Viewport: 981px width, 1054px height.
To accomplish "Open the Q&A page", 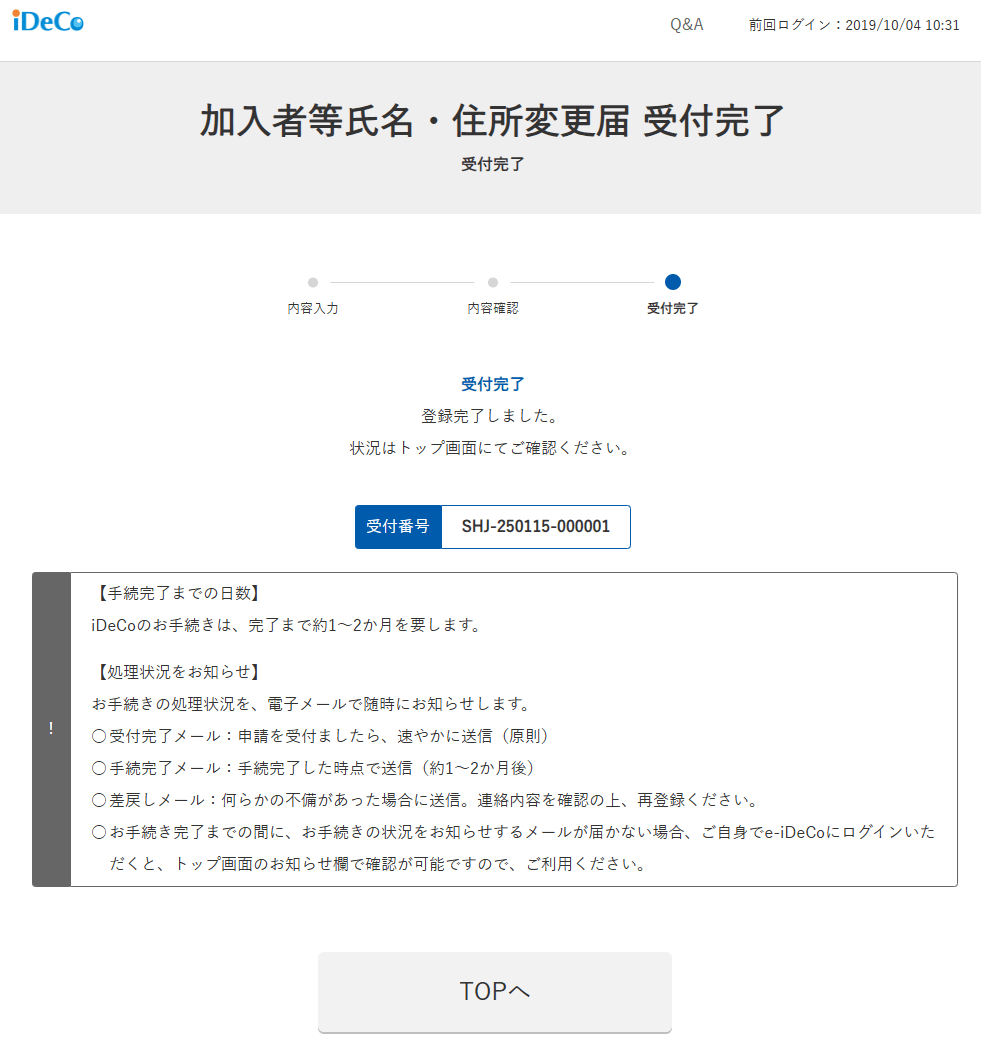I will (x=686, y=25).
